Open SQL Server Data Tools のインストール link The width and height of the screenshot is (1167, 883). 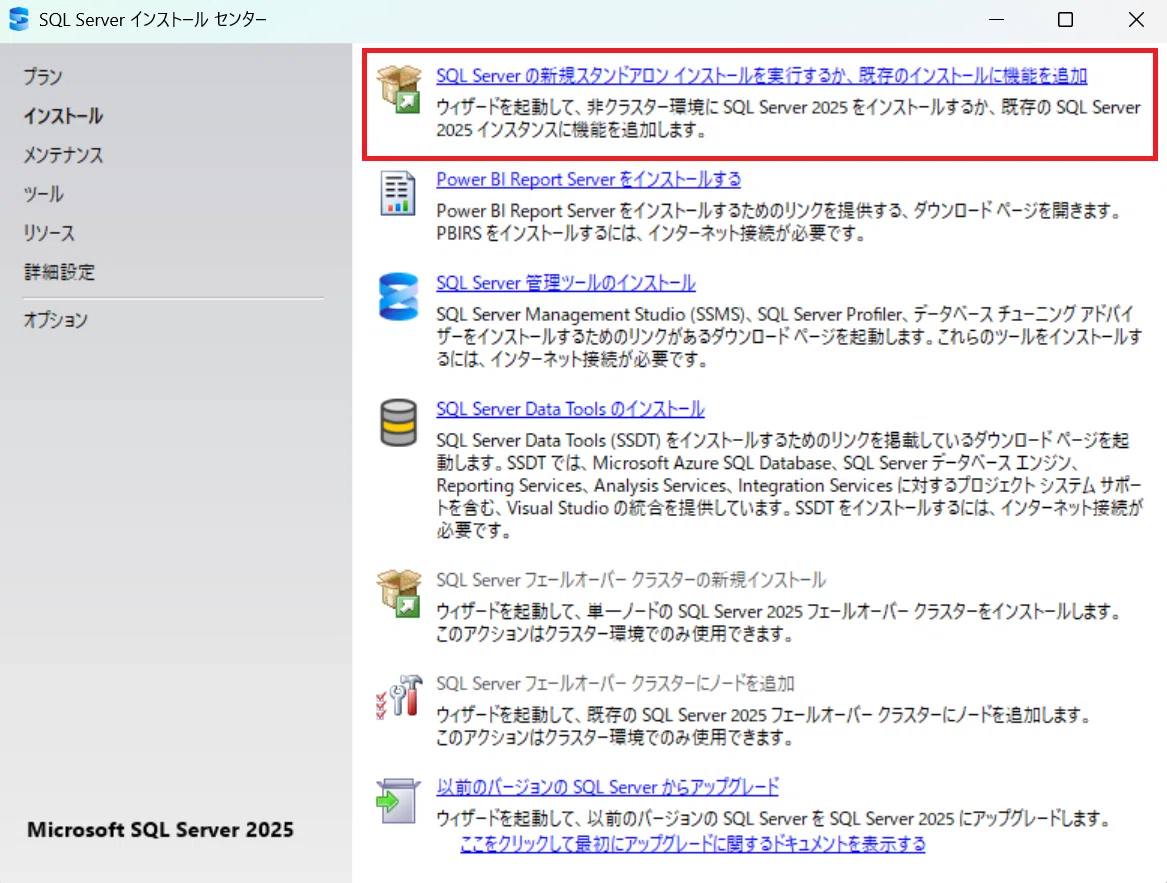click(570, 409)
